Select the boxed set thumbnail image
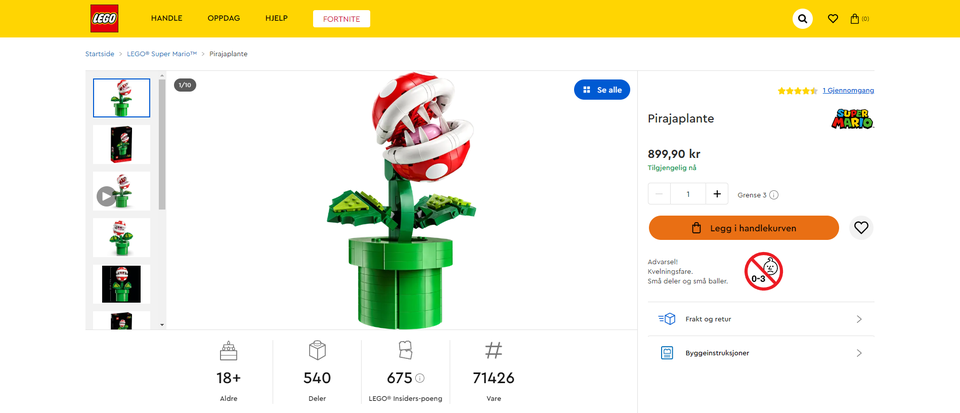 click(x=121, y=144)
